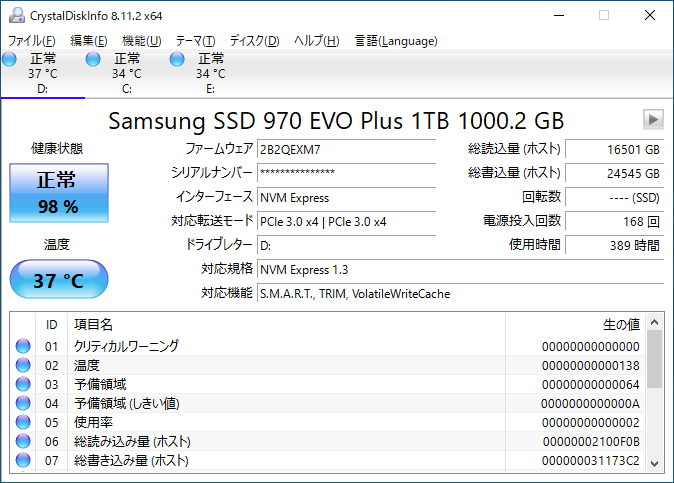
Task: Click status orb for ID 05 使用率
Action: coord(23,422)
